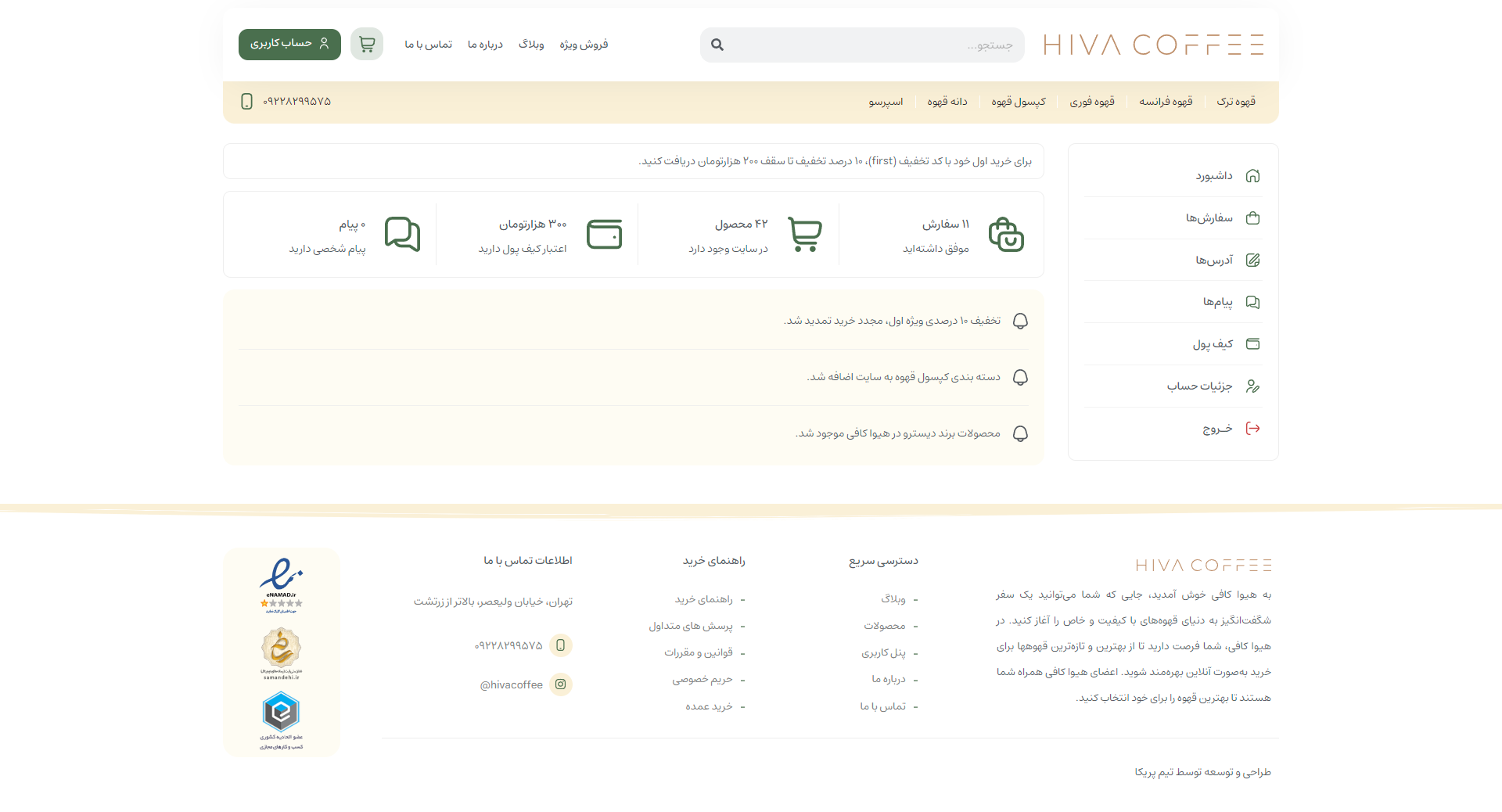
Task: Open قوانین و مقررات link
Action: pyautogui.click(x=699, y=652)
